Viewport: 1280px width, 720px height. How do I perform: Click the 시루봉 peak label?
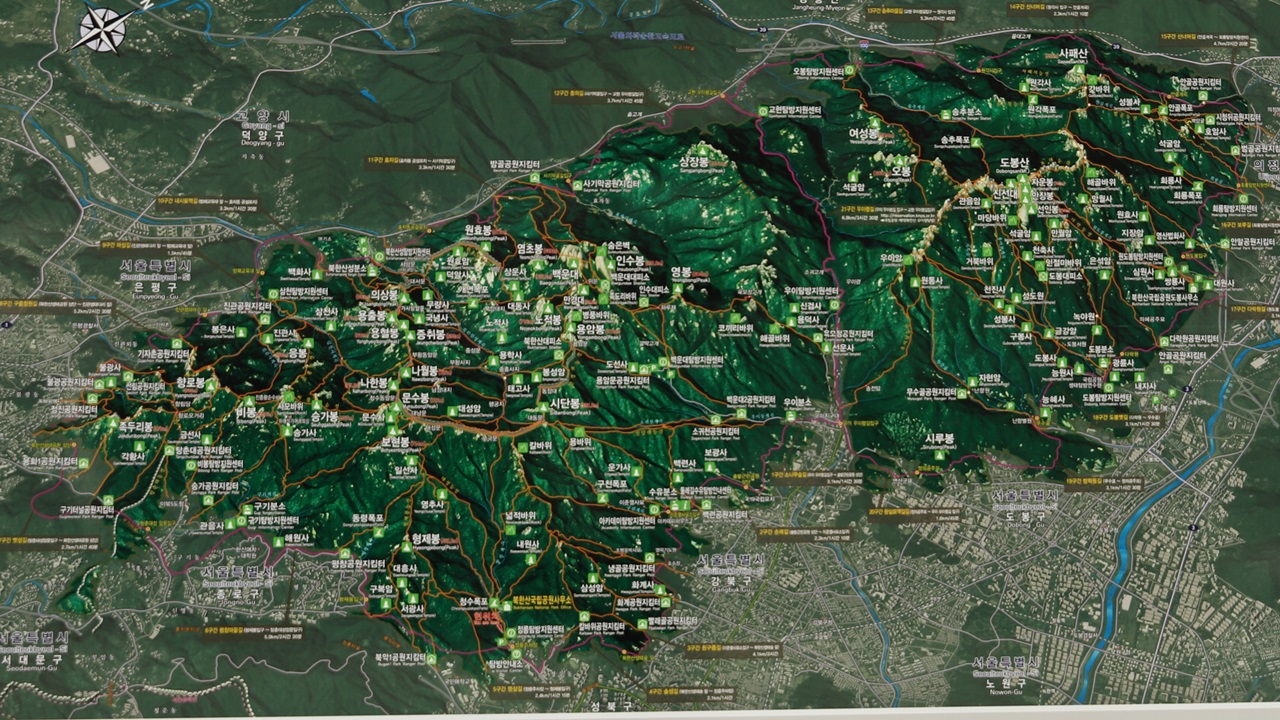940,437
